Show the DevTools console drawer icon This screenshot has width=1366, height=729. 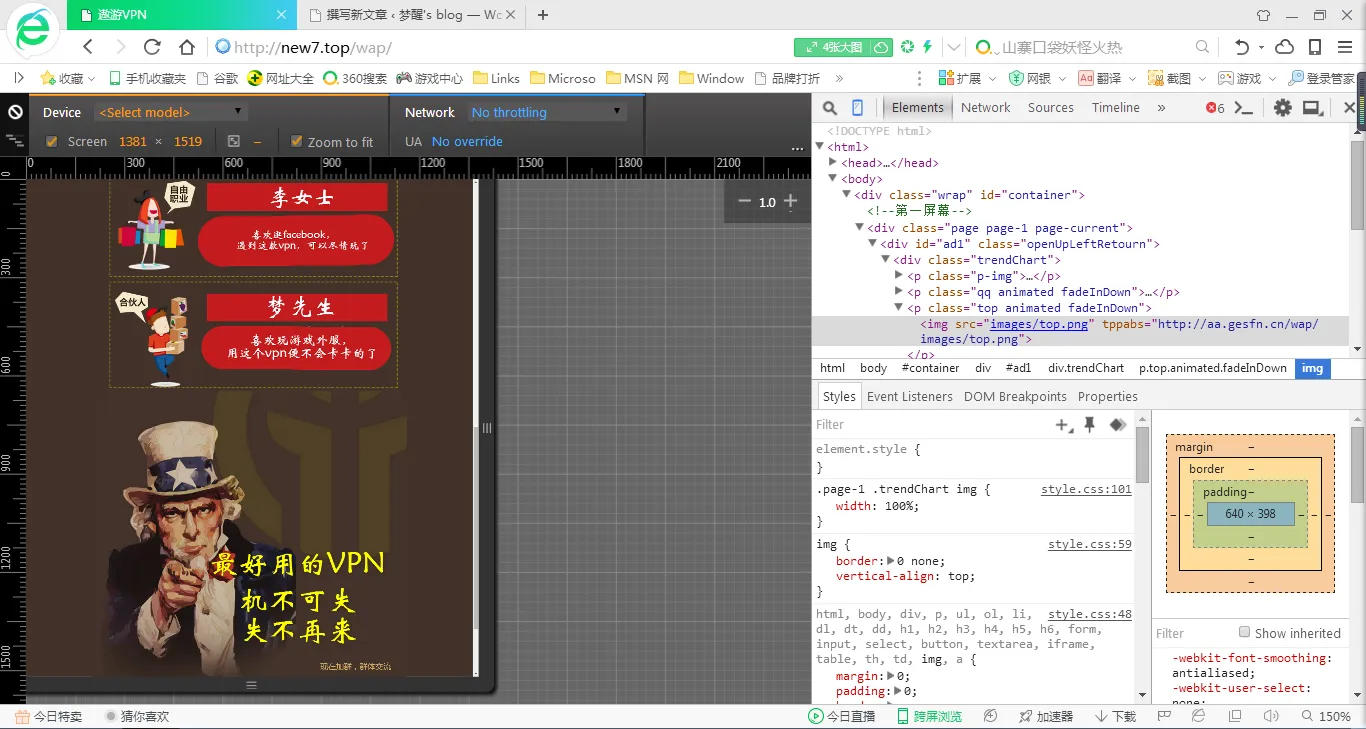pos(1243,108)
